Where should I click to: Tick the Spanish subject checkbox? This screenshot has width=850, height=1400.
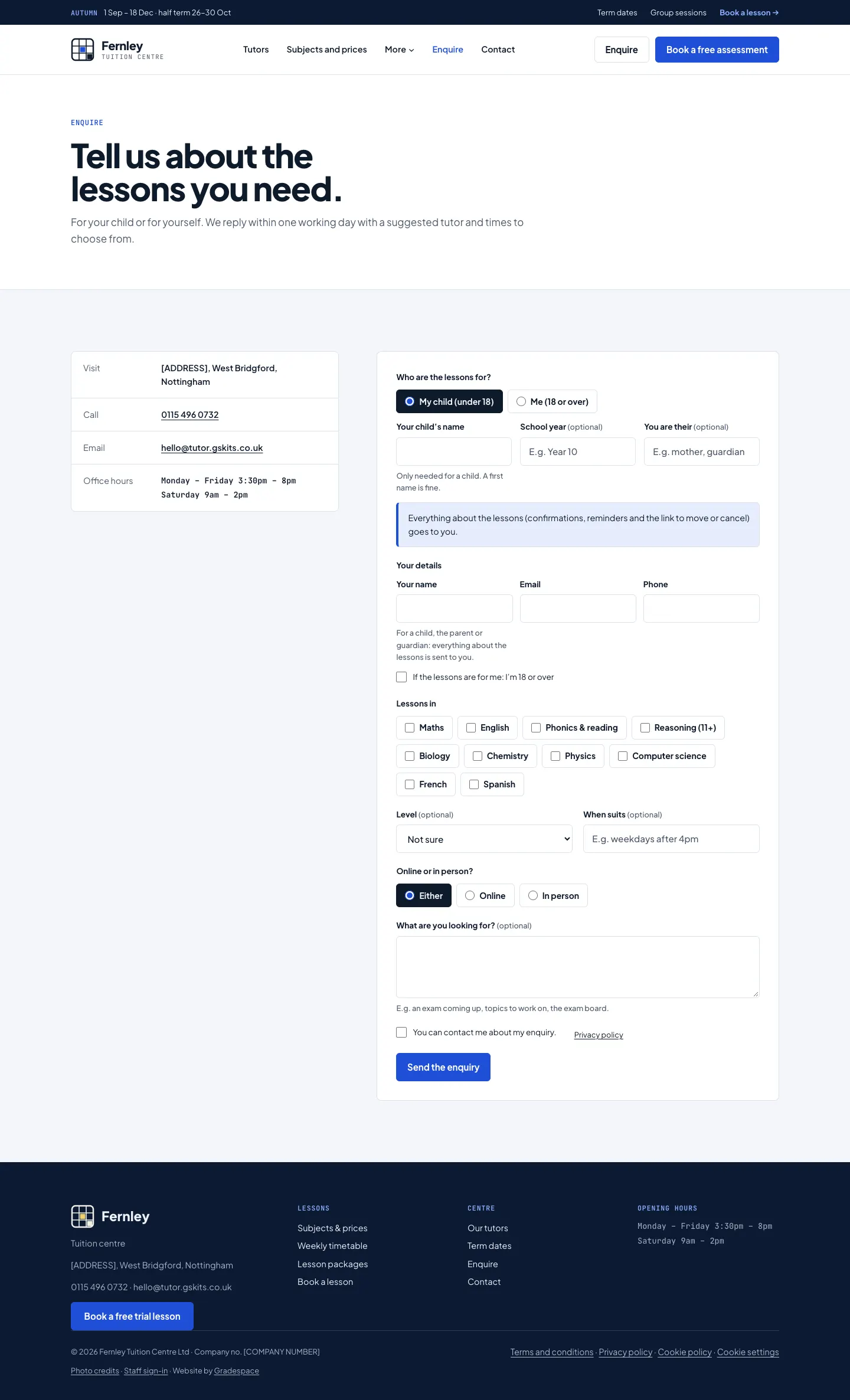tap(474, 784)
